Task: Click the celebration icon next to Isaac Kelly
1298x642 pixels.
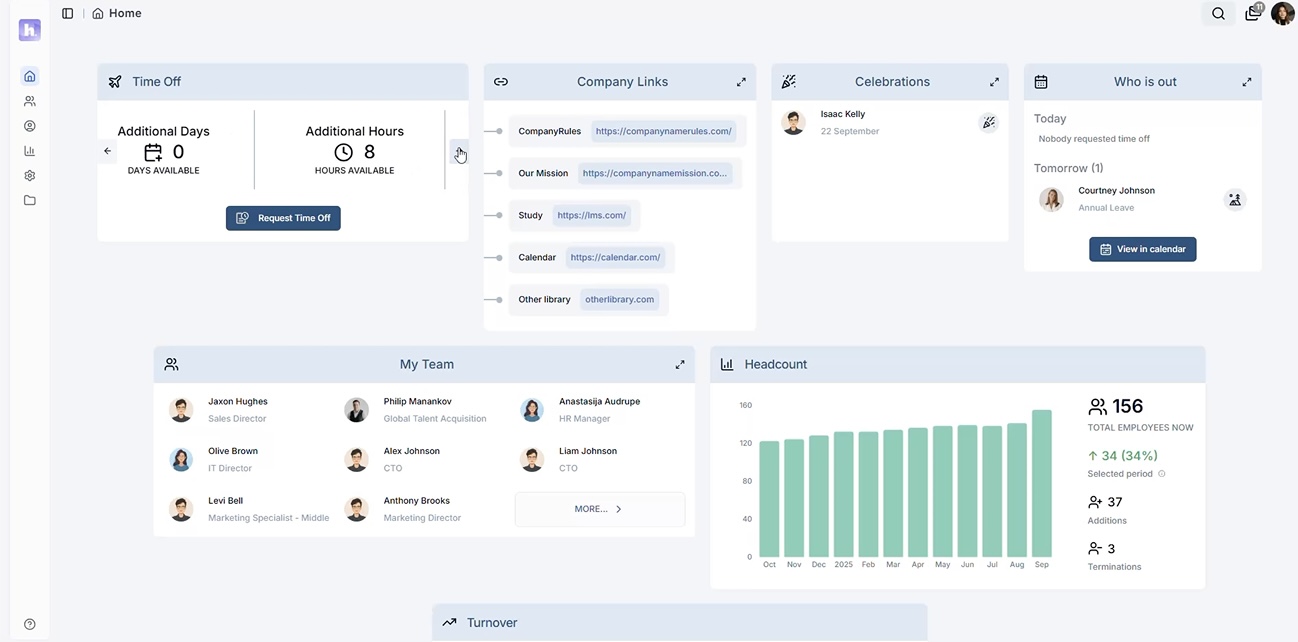Action: click(988, 122)
